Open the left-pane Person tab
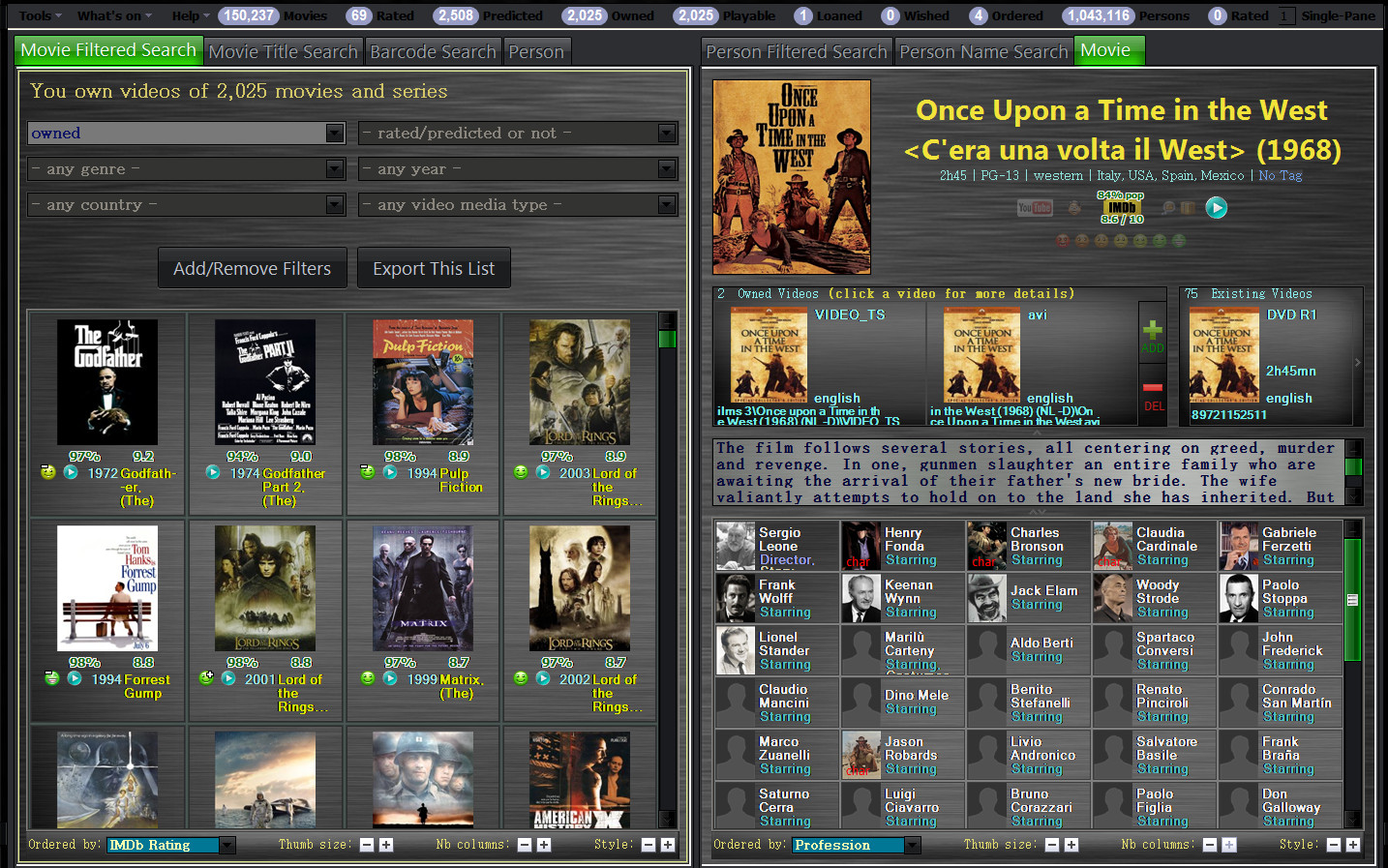1388x868 pixels. [536, 51]
